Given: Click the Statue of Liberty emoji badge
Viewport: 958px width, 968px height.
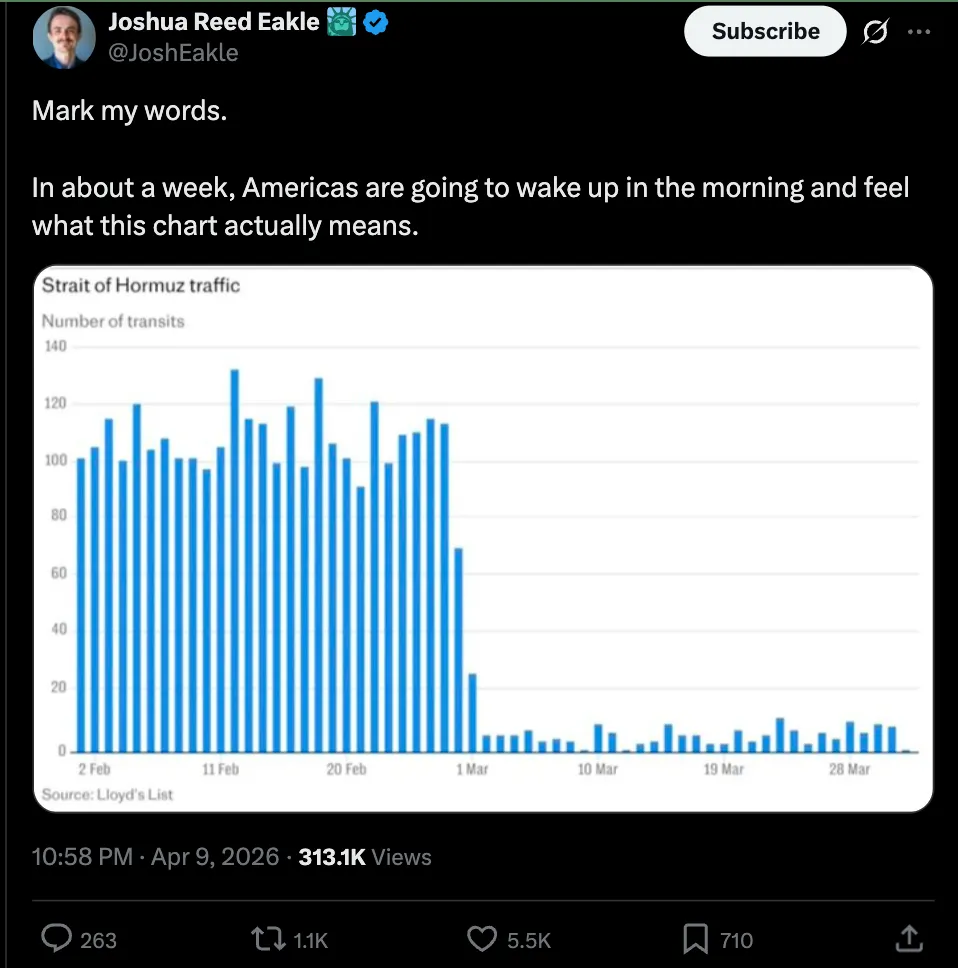Looking at the screenshot, I should (340, 22).
